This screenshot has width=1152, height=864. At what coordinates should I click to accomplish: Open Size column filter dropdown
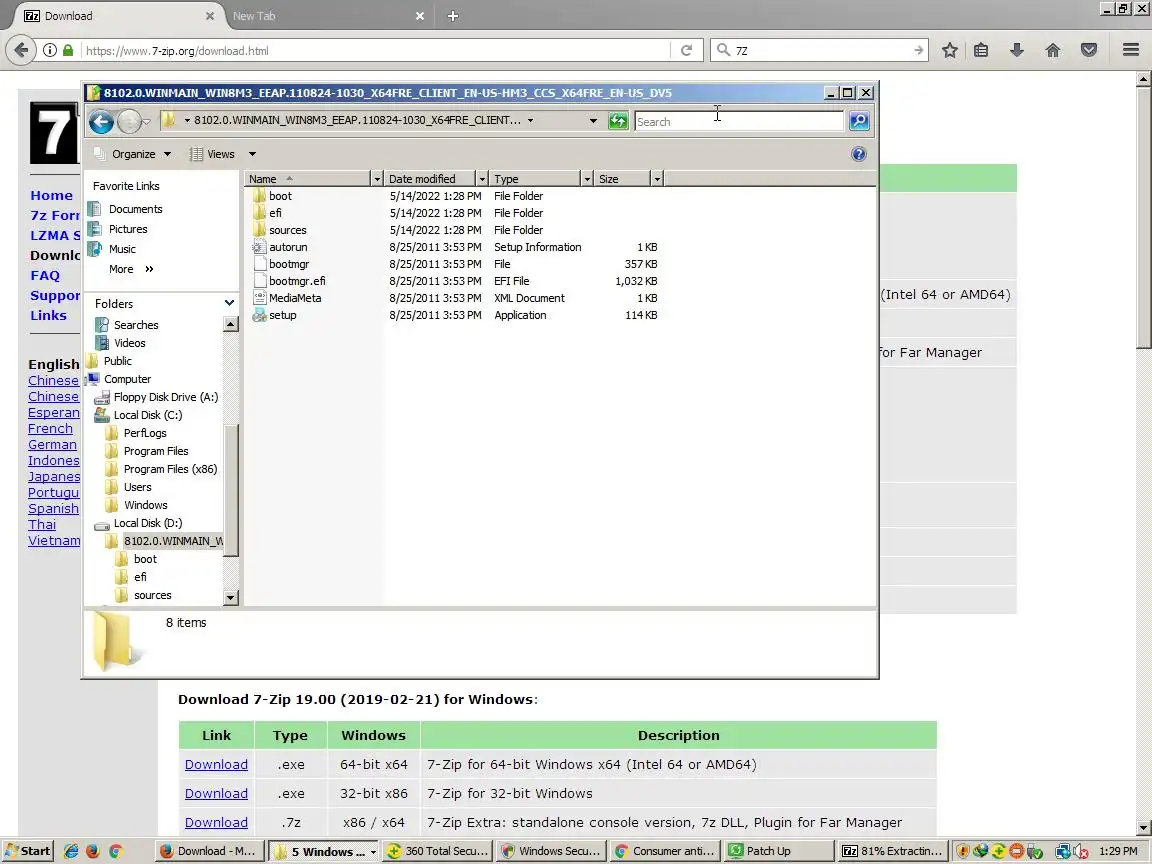pyautogui.click(x=657, y=179)
